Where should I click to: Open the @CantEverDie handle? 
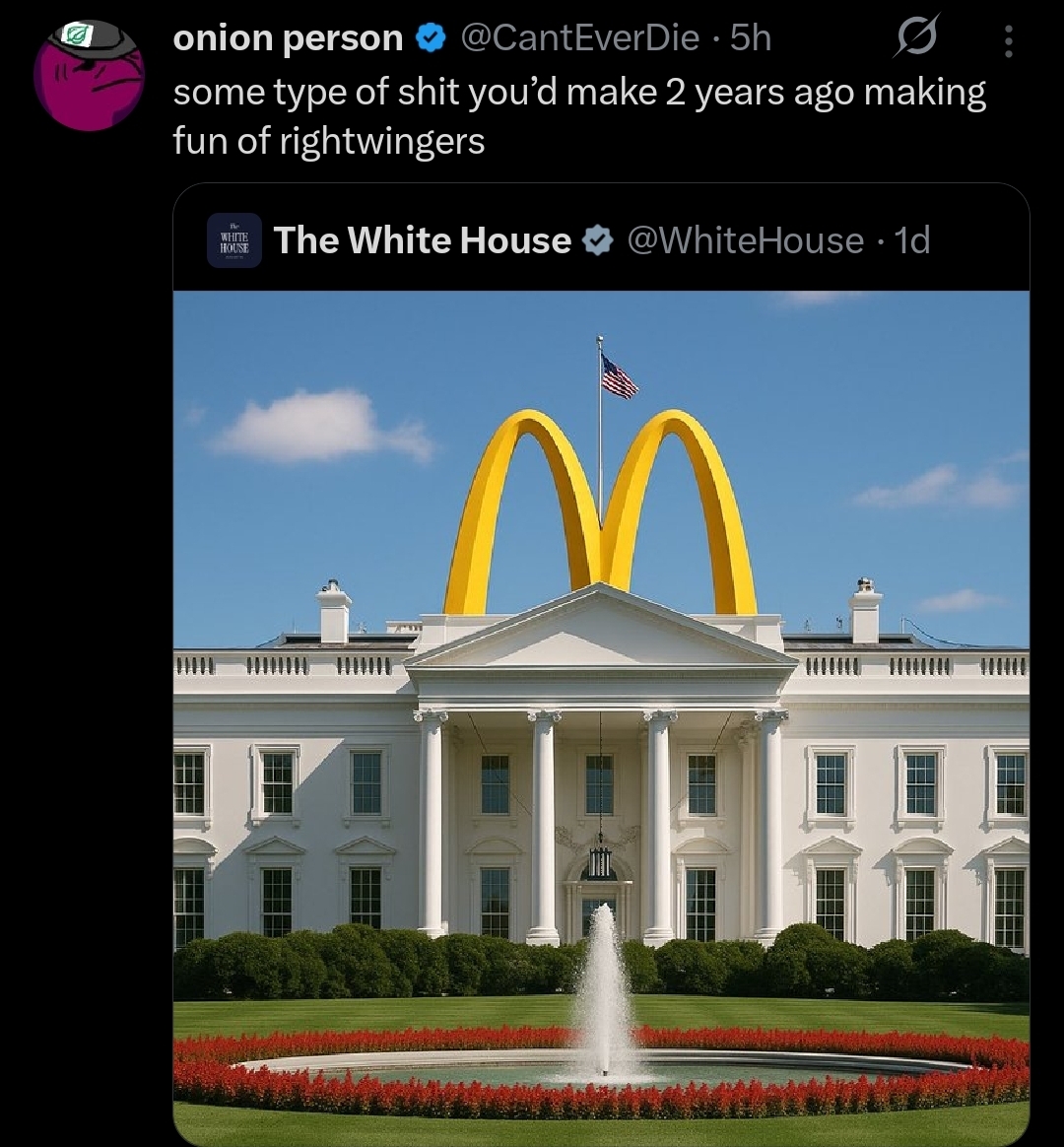click(579, 38)
